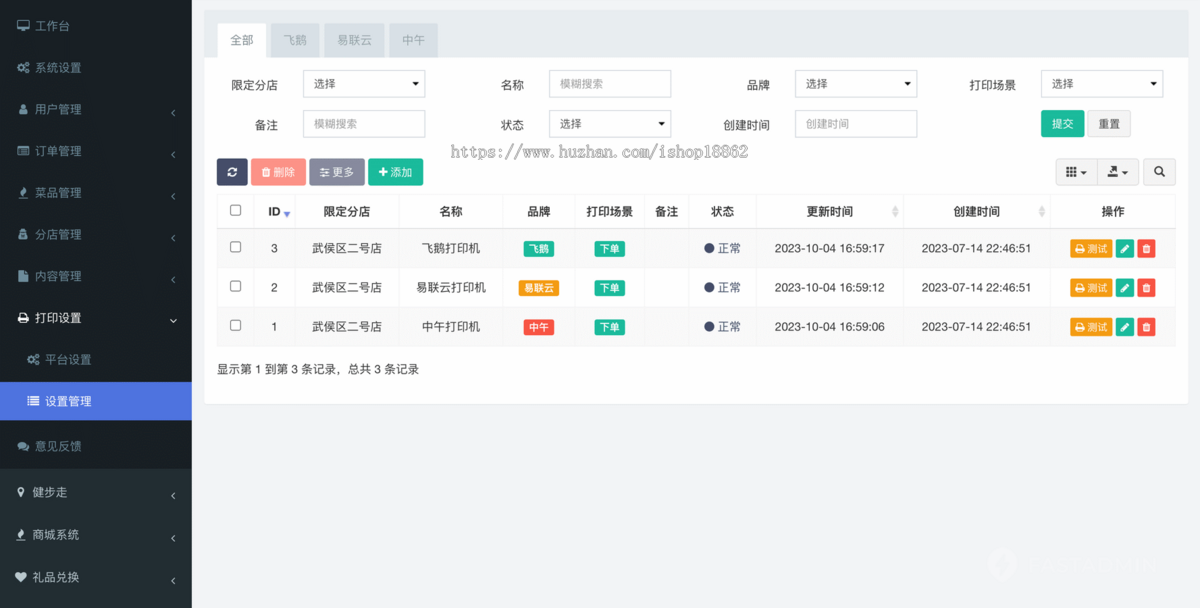The width and height of the screenshot is (1200, 608).
Task: Click edit pencil icon for 易联云打印机
Action: (1125, 288)
